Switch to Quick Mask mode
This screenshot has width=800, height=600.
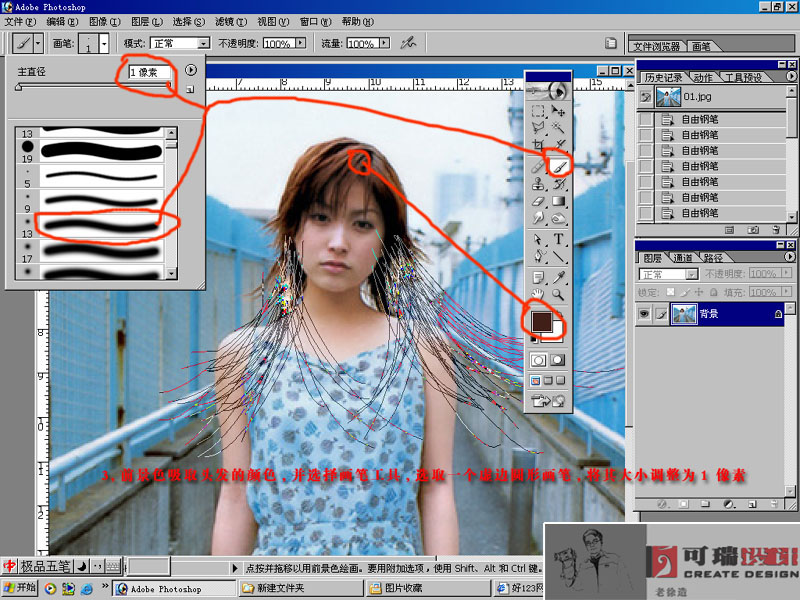(559, 359)
